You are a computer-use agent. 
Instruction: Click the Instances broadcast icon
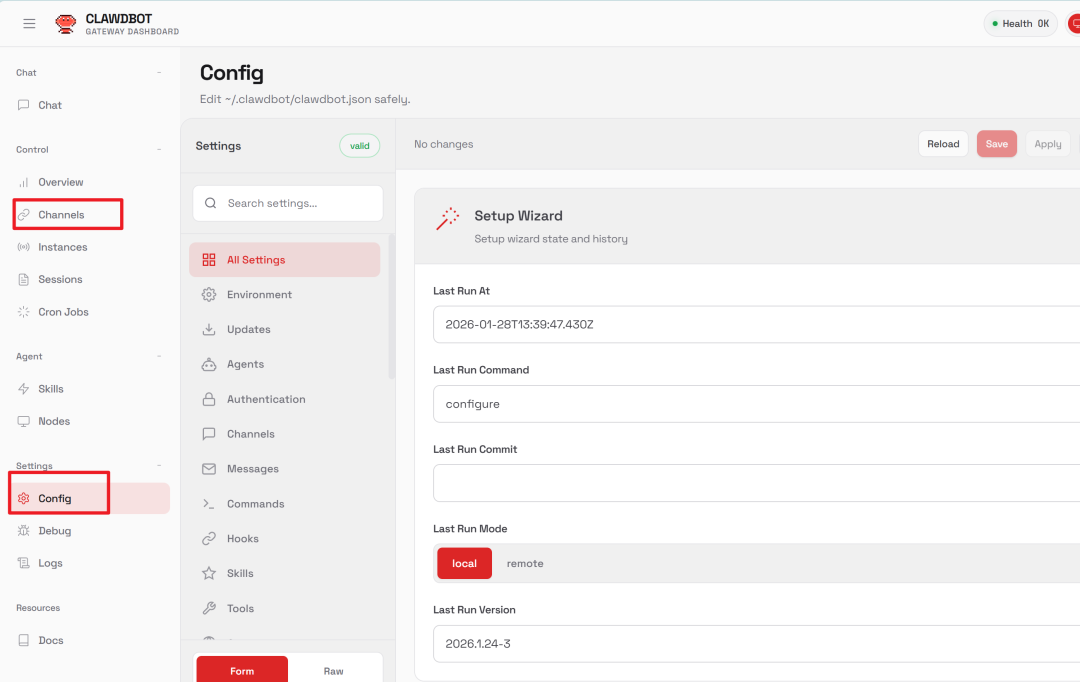tap(23, 247)
